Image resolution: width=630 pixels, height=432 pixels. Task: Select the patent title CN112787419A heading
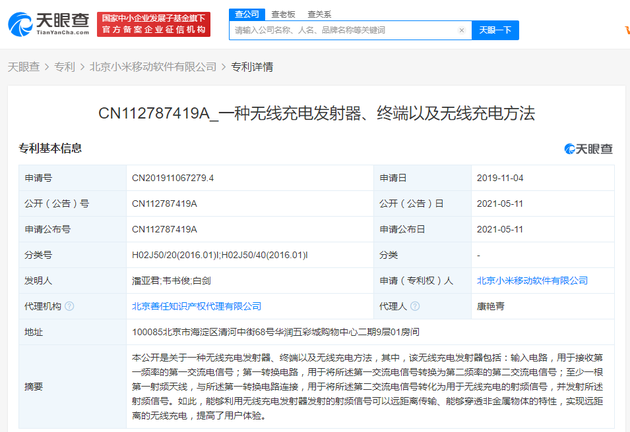tap(317, 113)
